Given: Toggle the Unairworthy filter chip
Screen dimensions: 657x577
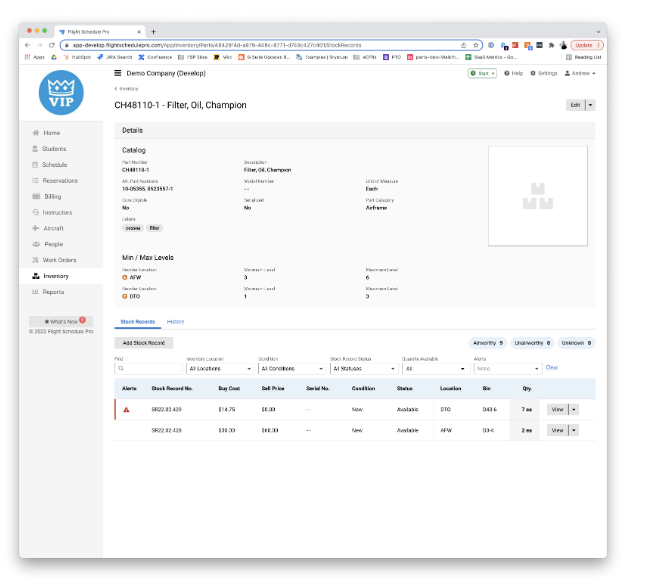Looking at the screenshot, I should click(x=532, y=343).
